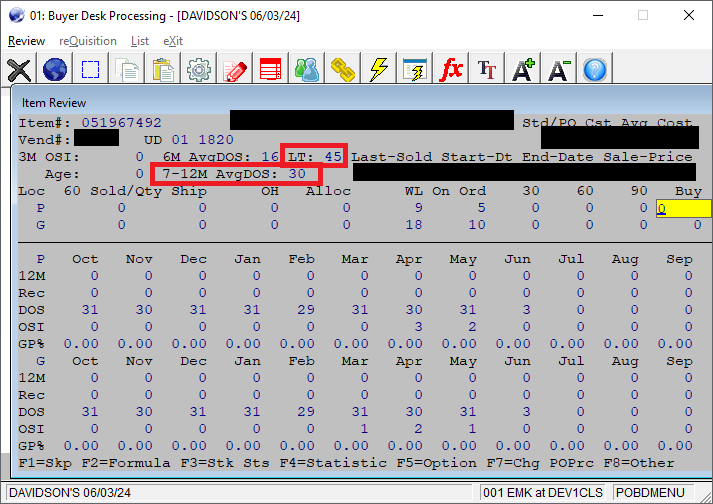Viewport: 713px width, 504px height.
Task: Click the Item Review panel title
Action: click(54, 103)
